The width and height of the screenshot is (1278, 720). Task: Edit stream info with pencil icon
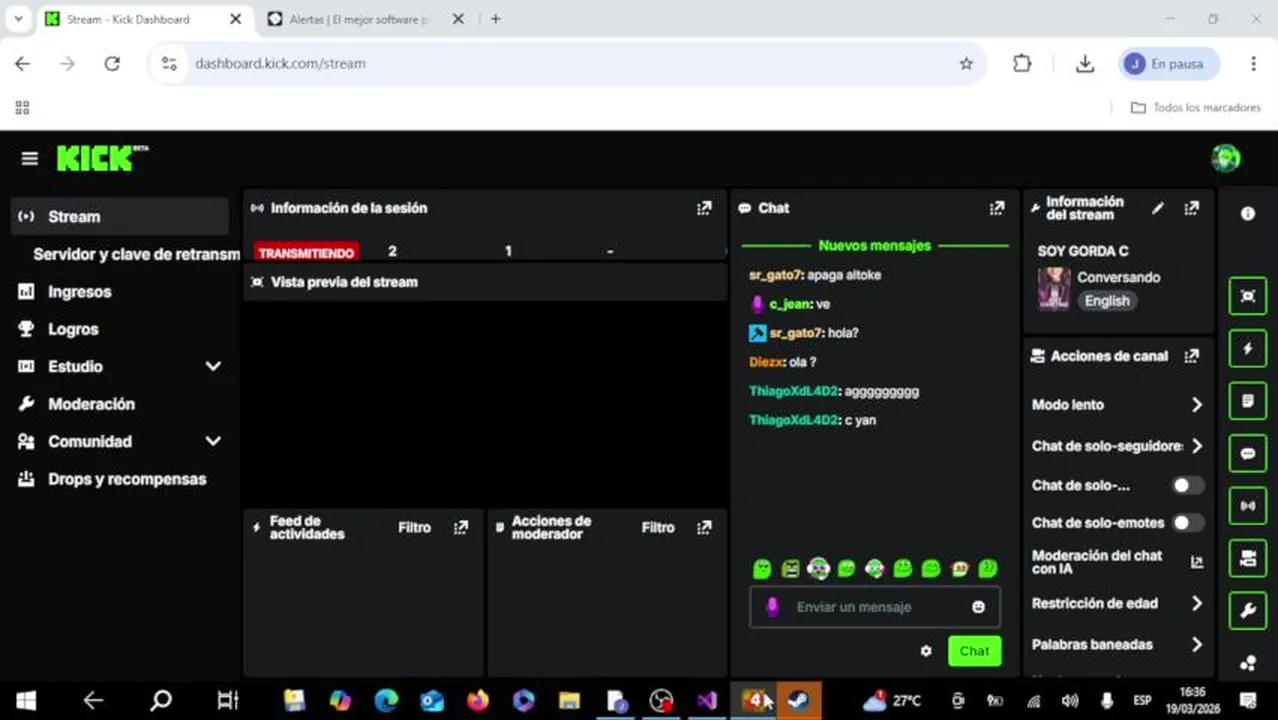coord(1158,208)
